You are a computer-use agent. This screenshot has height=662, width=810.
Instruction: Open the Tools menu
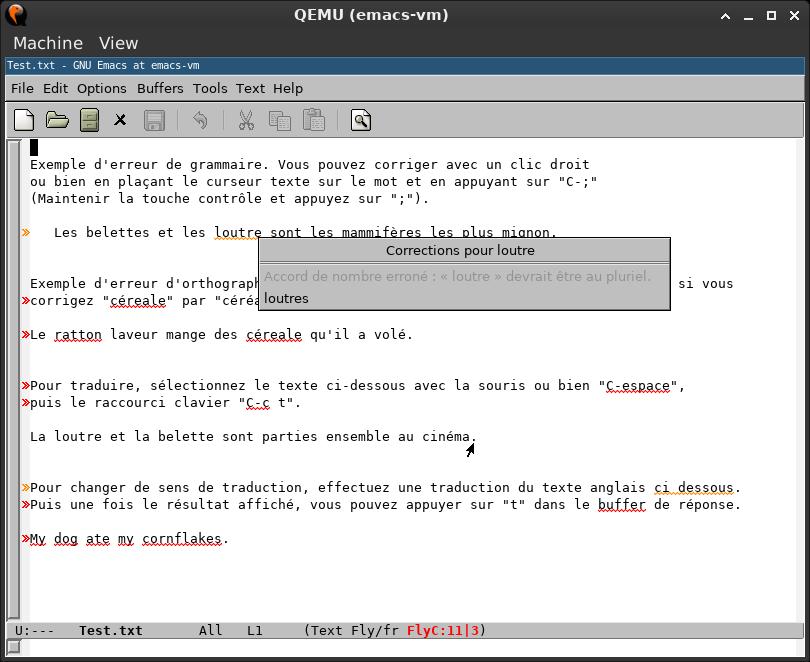tap(210, 88)
